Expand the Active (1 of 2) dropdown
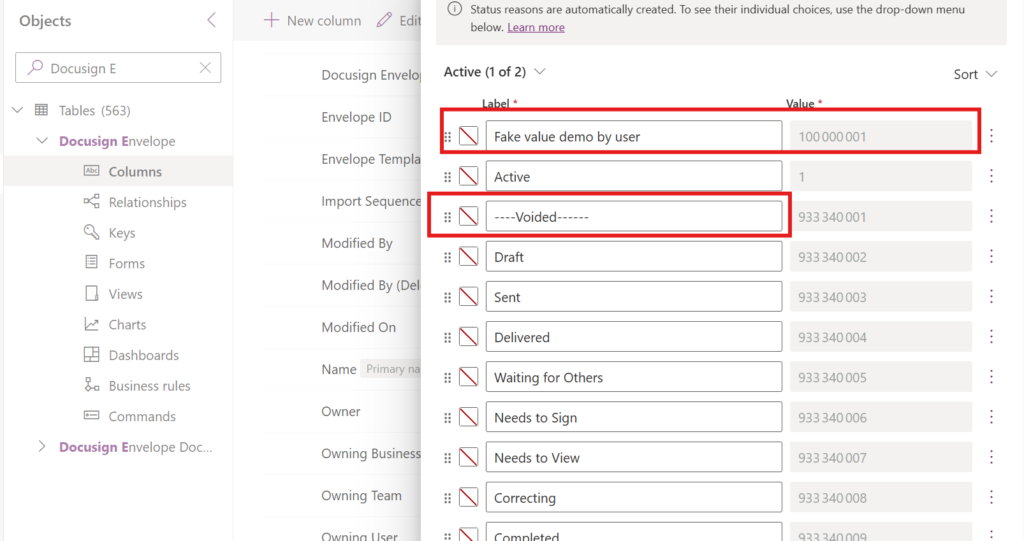1024x541 pixels. pos(539,72)
